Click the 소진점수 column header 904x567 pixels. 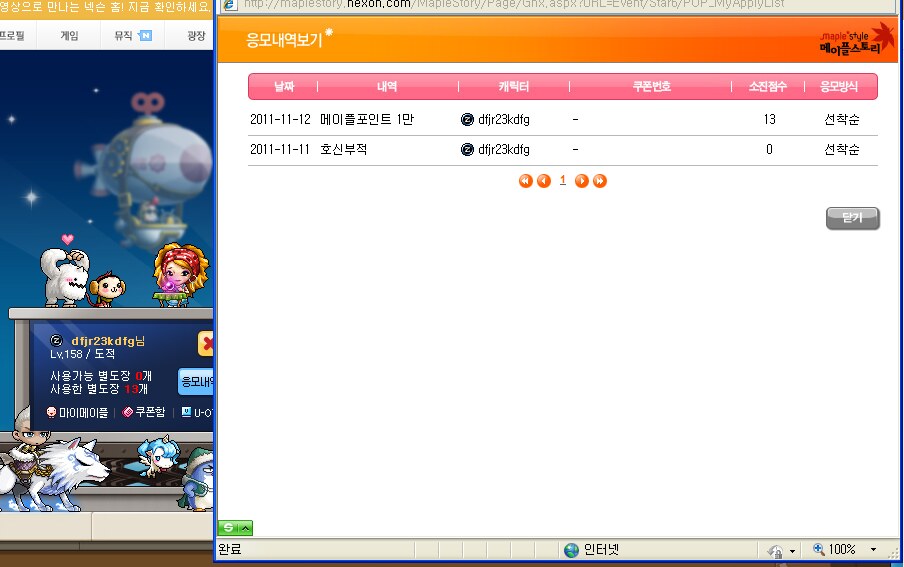(x=767, y=87)
